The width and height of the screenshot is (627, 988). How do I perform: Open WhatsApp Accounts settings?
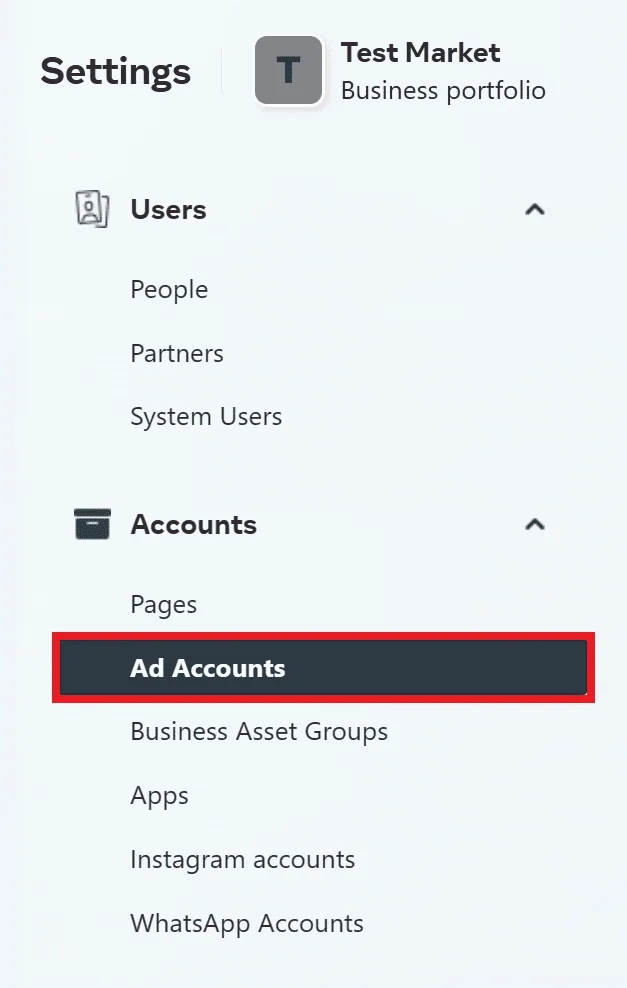(x=247, y=924)
